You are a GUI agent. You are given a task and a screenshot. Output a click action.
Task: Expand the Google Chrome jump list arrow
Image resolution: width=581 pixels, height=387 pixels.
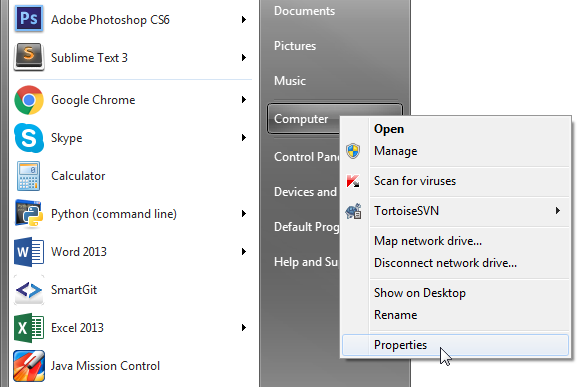tap(243, 99)
